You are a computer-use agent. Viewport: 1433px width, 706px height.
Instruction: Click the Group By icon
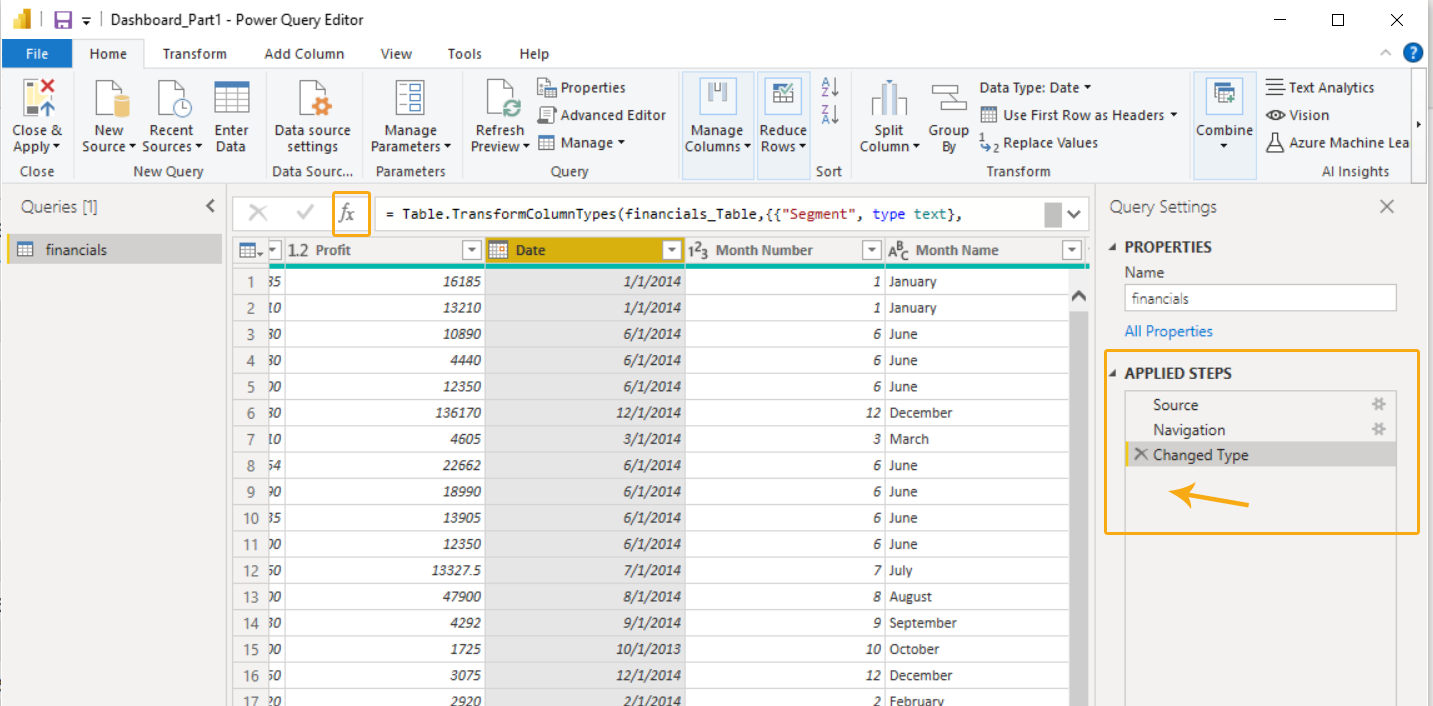[x=948, y=98]
